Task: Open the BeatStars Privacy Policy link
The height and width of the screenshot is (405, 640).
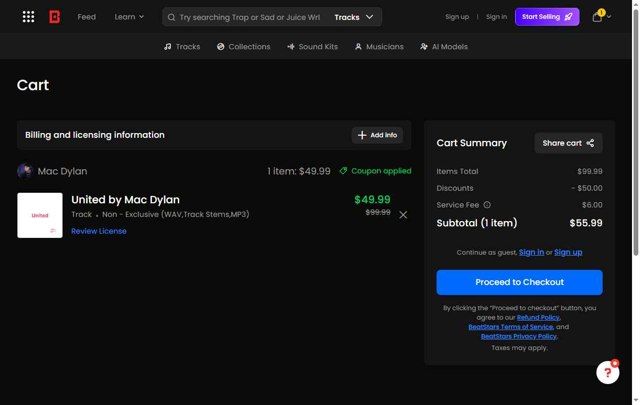Action: pos(518,336)
